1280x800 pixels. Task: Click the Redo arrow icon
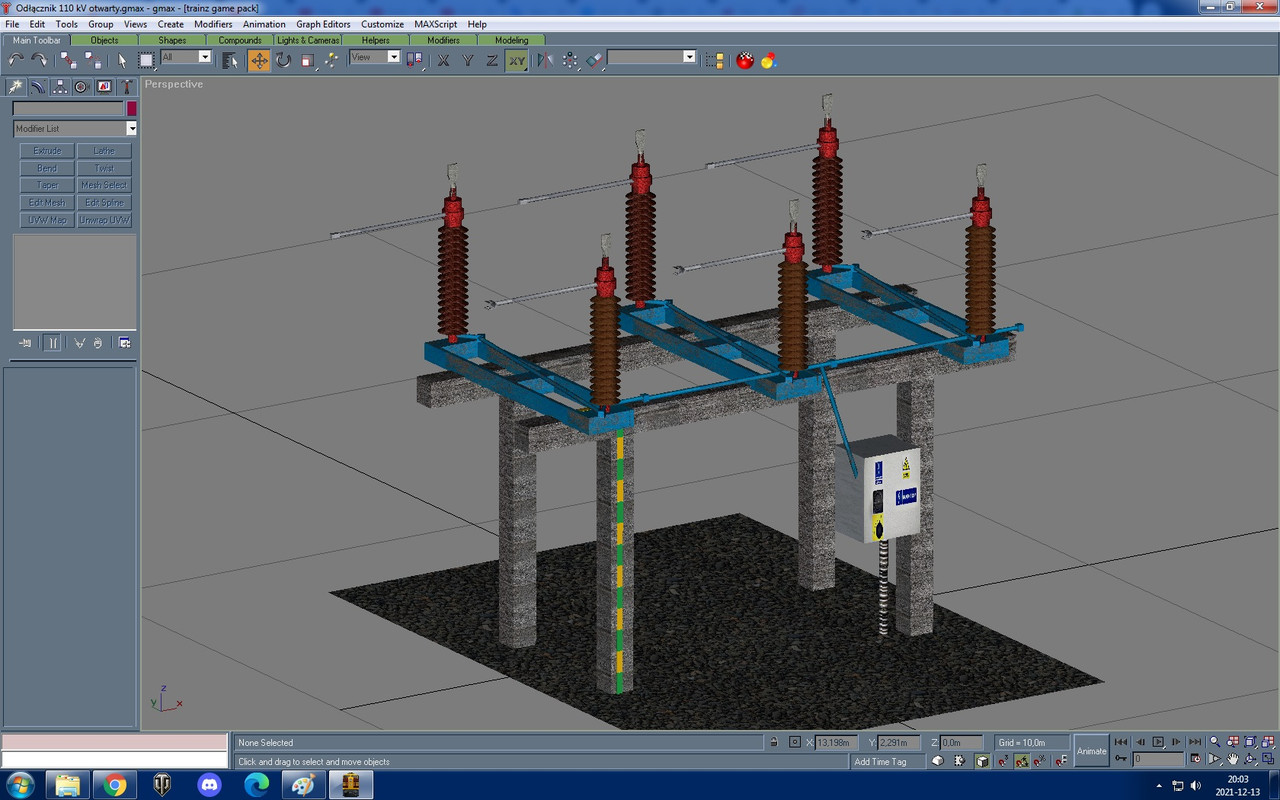[38, 60]
